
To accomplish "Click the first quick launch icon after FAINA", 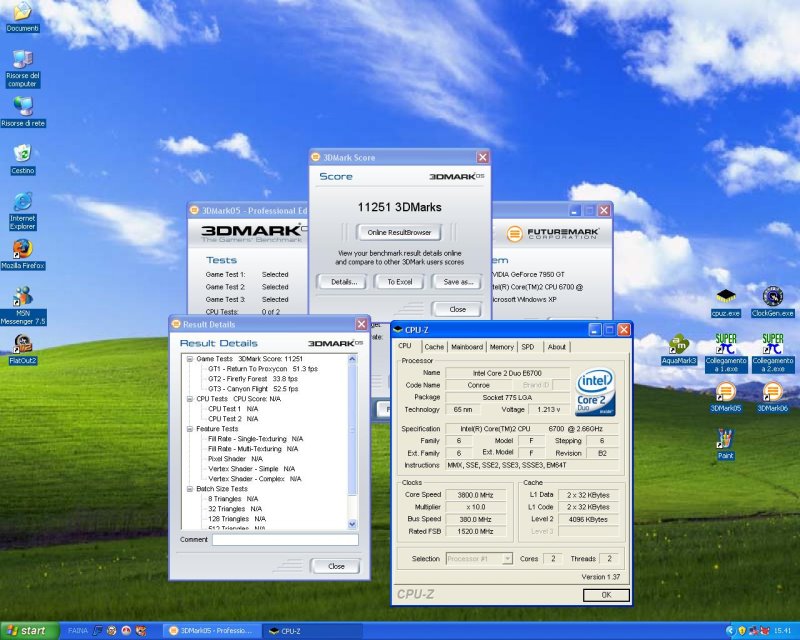I will [x=97, y=631].
